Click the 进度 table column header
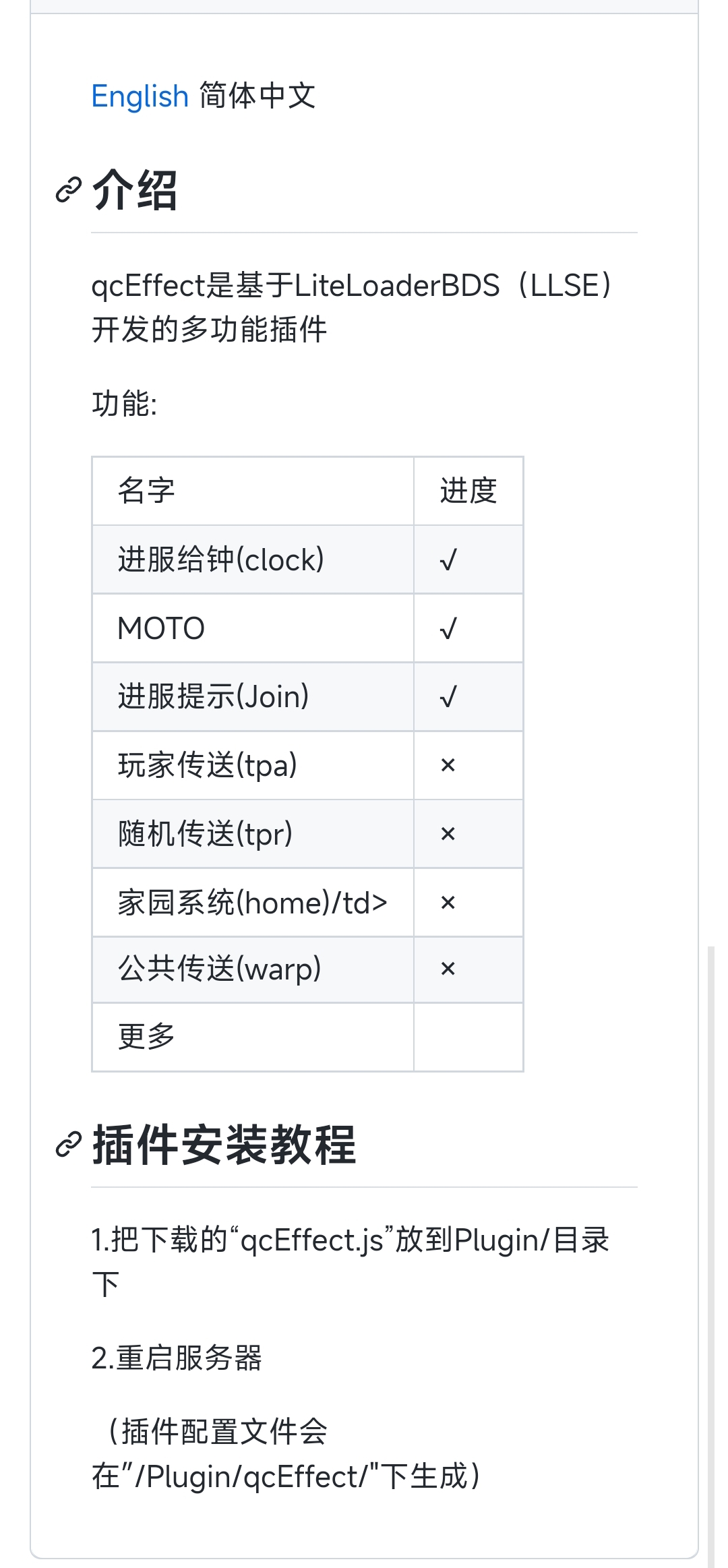The width and height of the screenshot is (728, 1568). click(468, 491)
